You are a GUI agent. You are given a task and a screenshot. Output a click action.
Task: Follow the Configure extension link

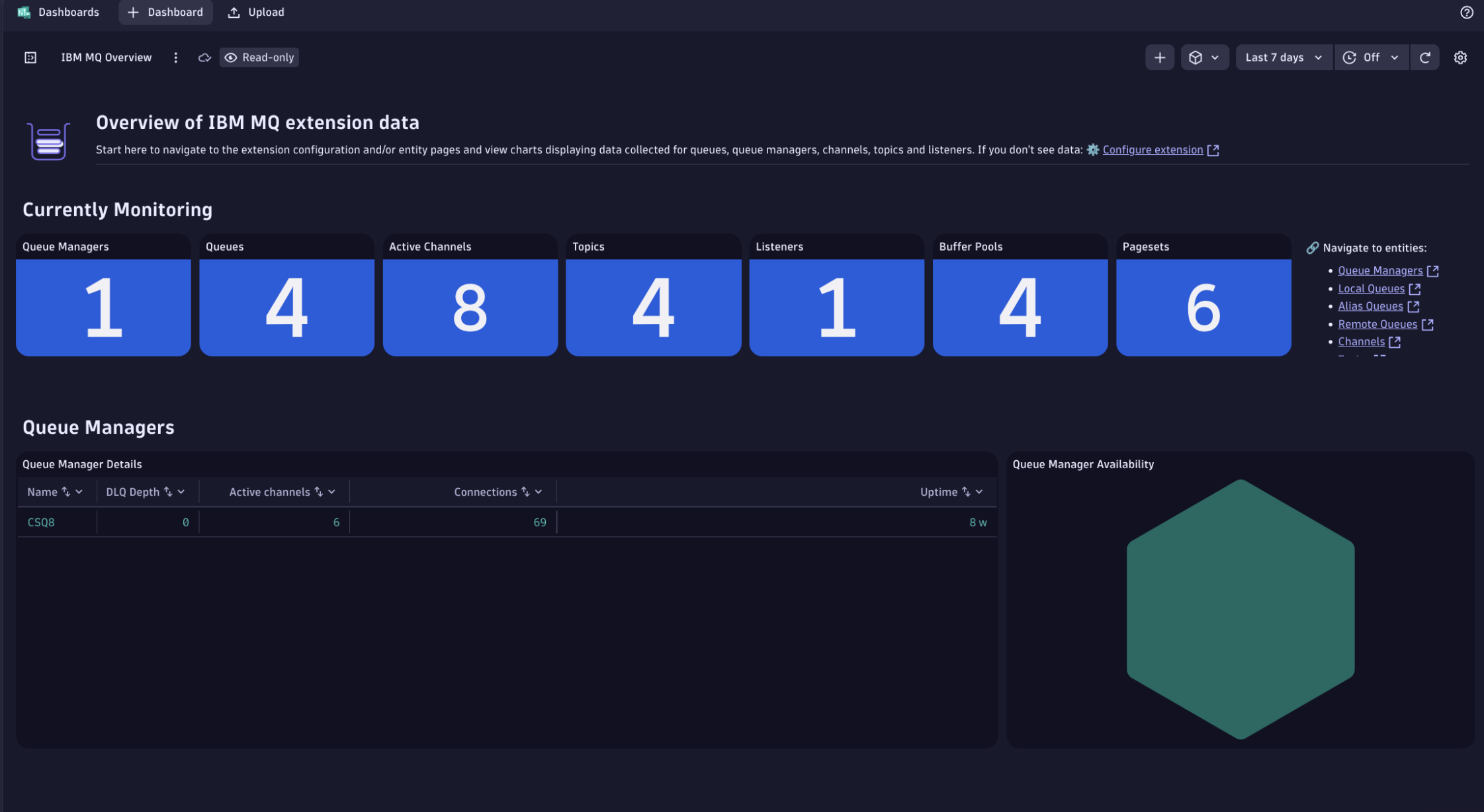pyautogui.click(x=1152, y=150)
